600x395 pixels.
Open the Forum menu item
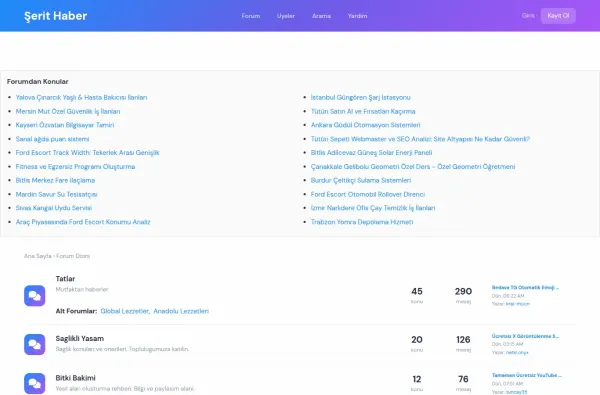(251, 16)
